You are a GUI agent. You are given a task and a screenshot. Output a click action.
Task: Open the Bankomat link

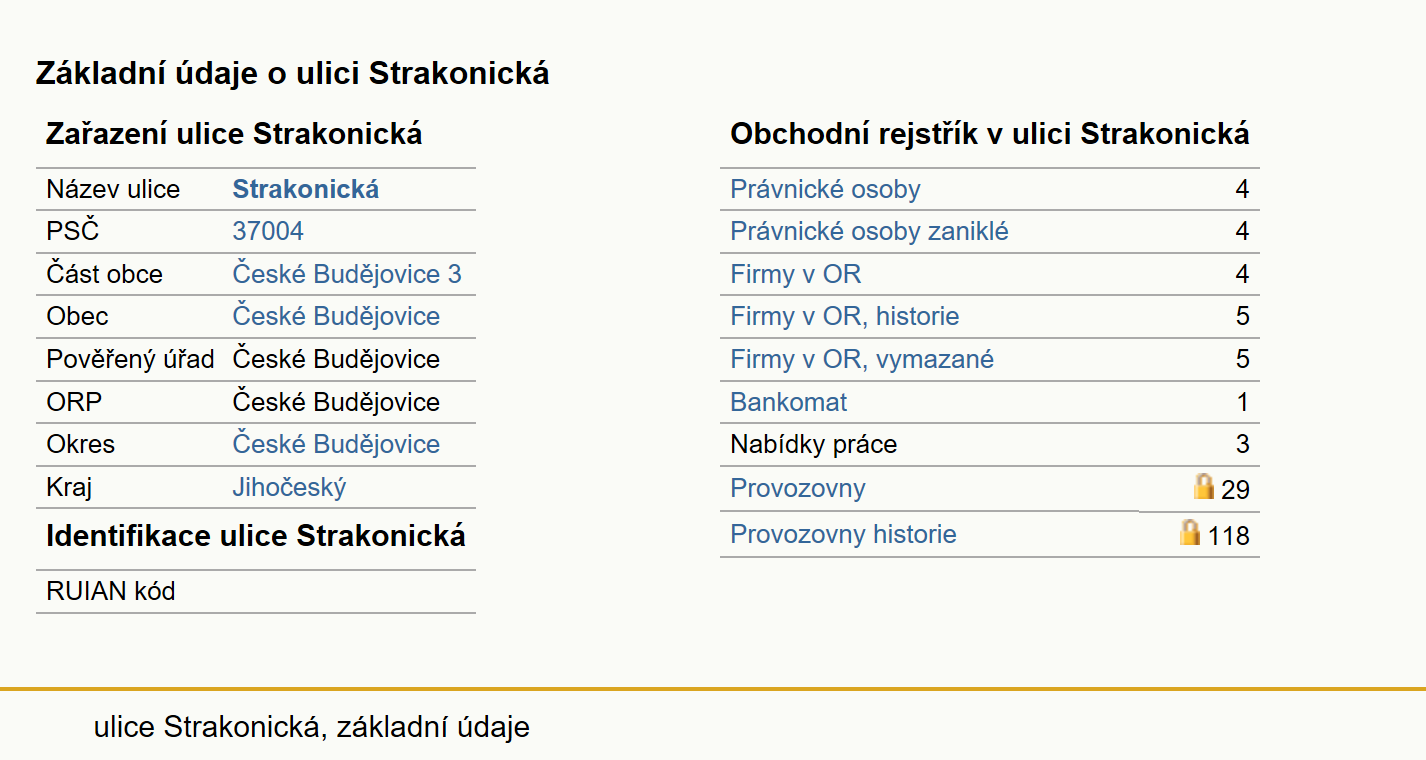coord(789,402)
